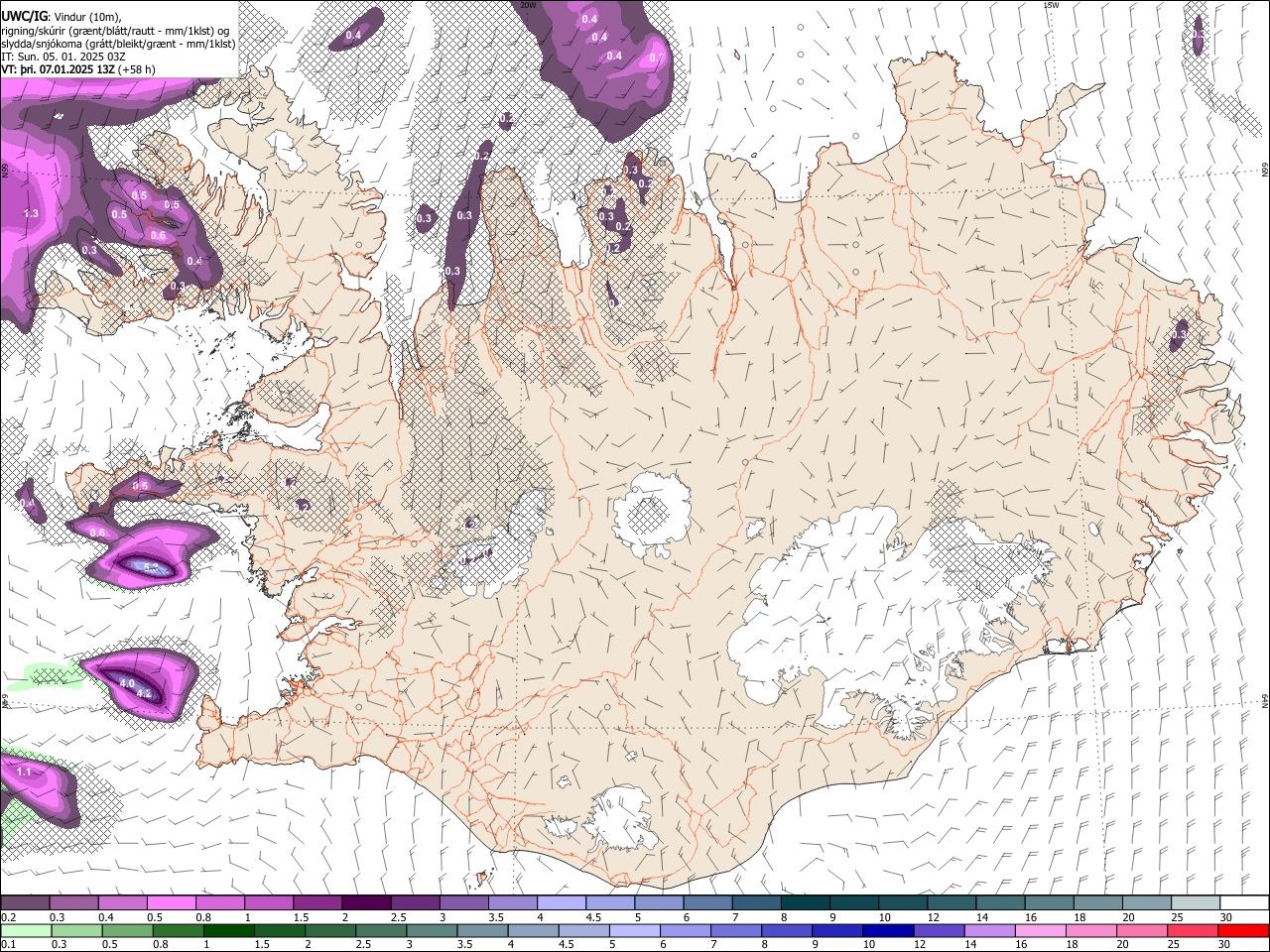Click the '15W' longitude label
Image resolution: width=1270 pixels, height=952 pixels.
point(1051,4)
